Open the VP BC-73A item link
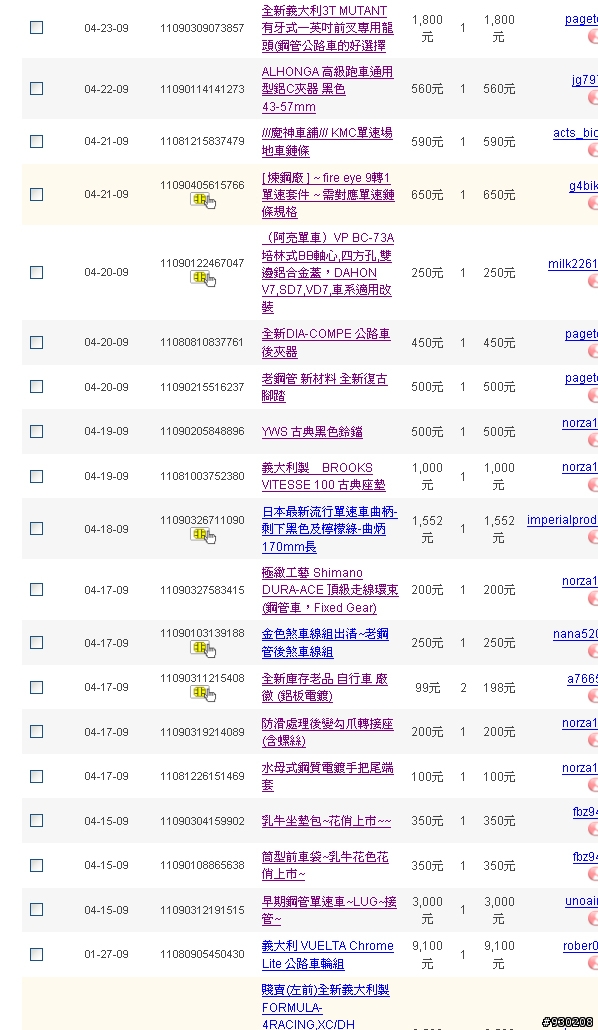598x1030 pixels. [x=328, y=272]
